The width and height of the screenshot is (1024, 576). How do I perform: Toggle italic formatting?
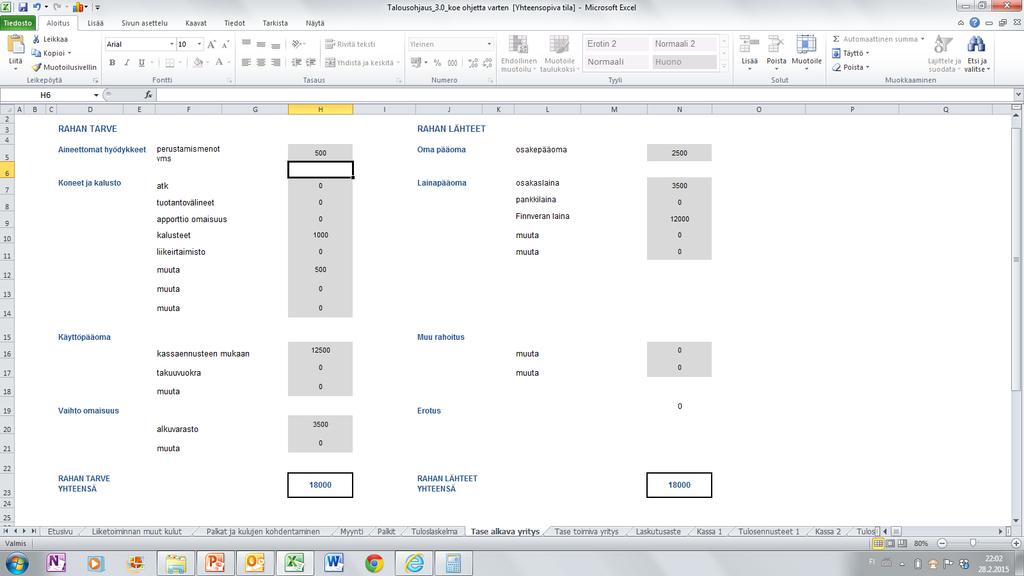point(127,63)
